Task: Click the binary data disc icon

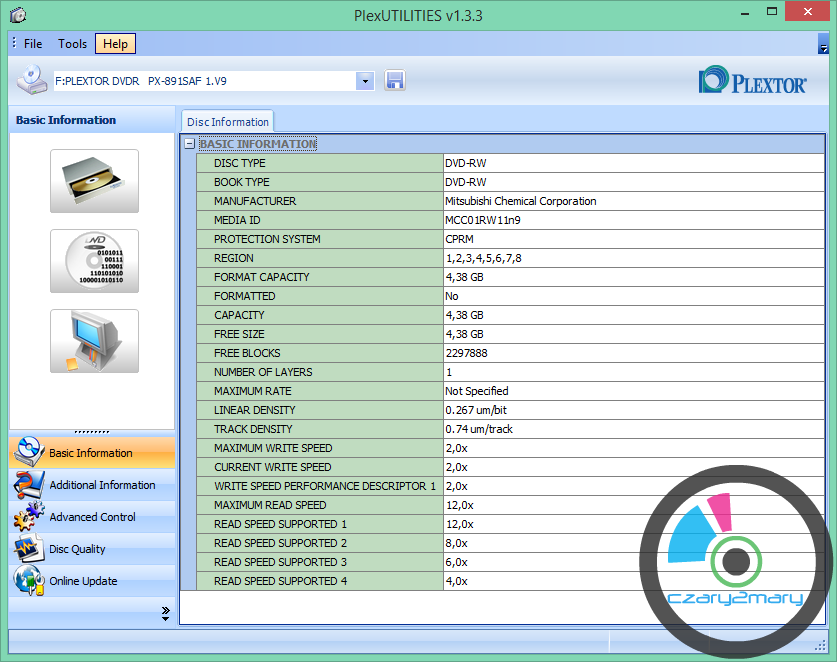Action: [x=94, y=261]
